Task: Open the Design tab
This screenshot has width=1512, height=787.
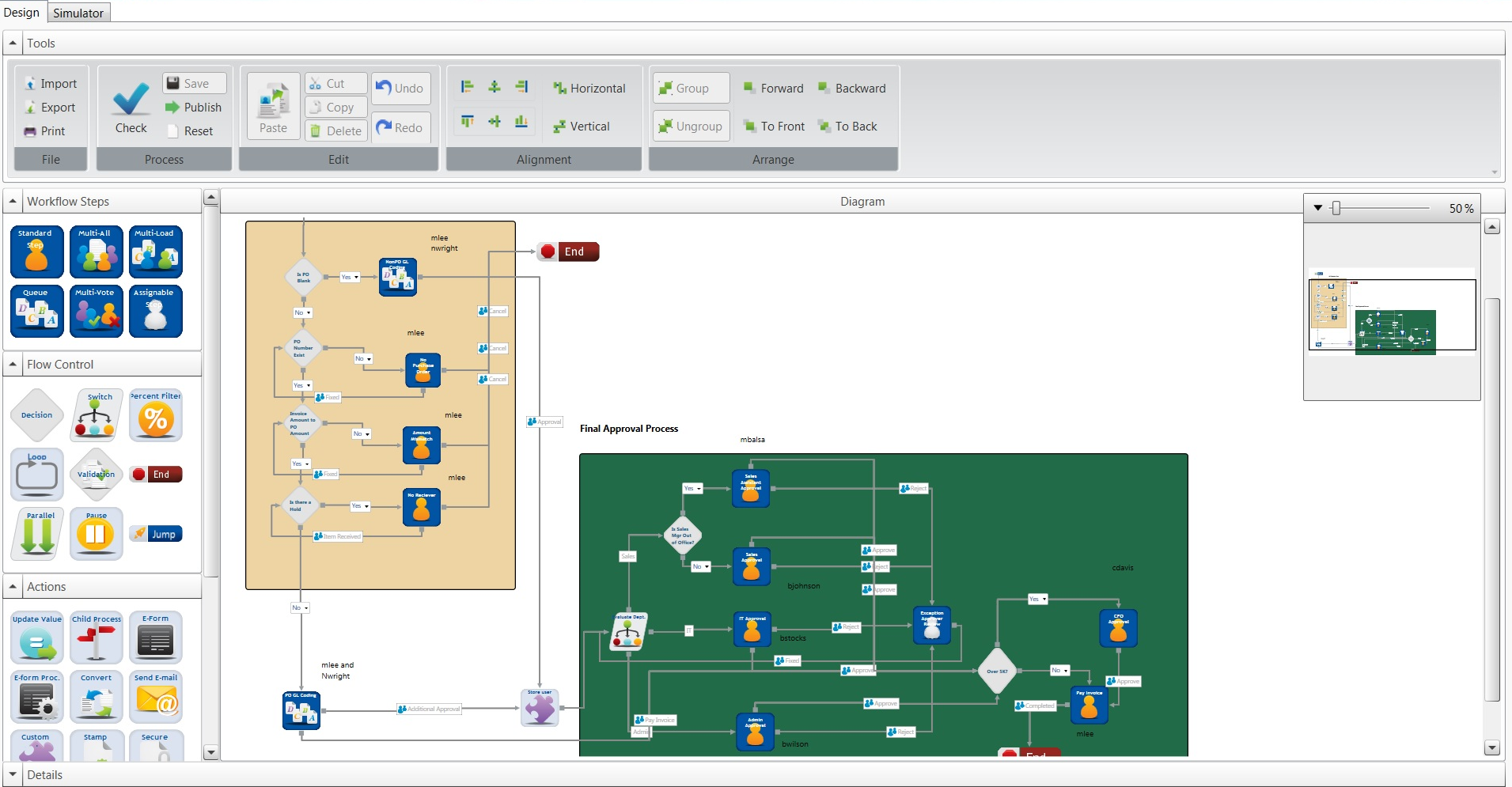Action: (21, 13)
